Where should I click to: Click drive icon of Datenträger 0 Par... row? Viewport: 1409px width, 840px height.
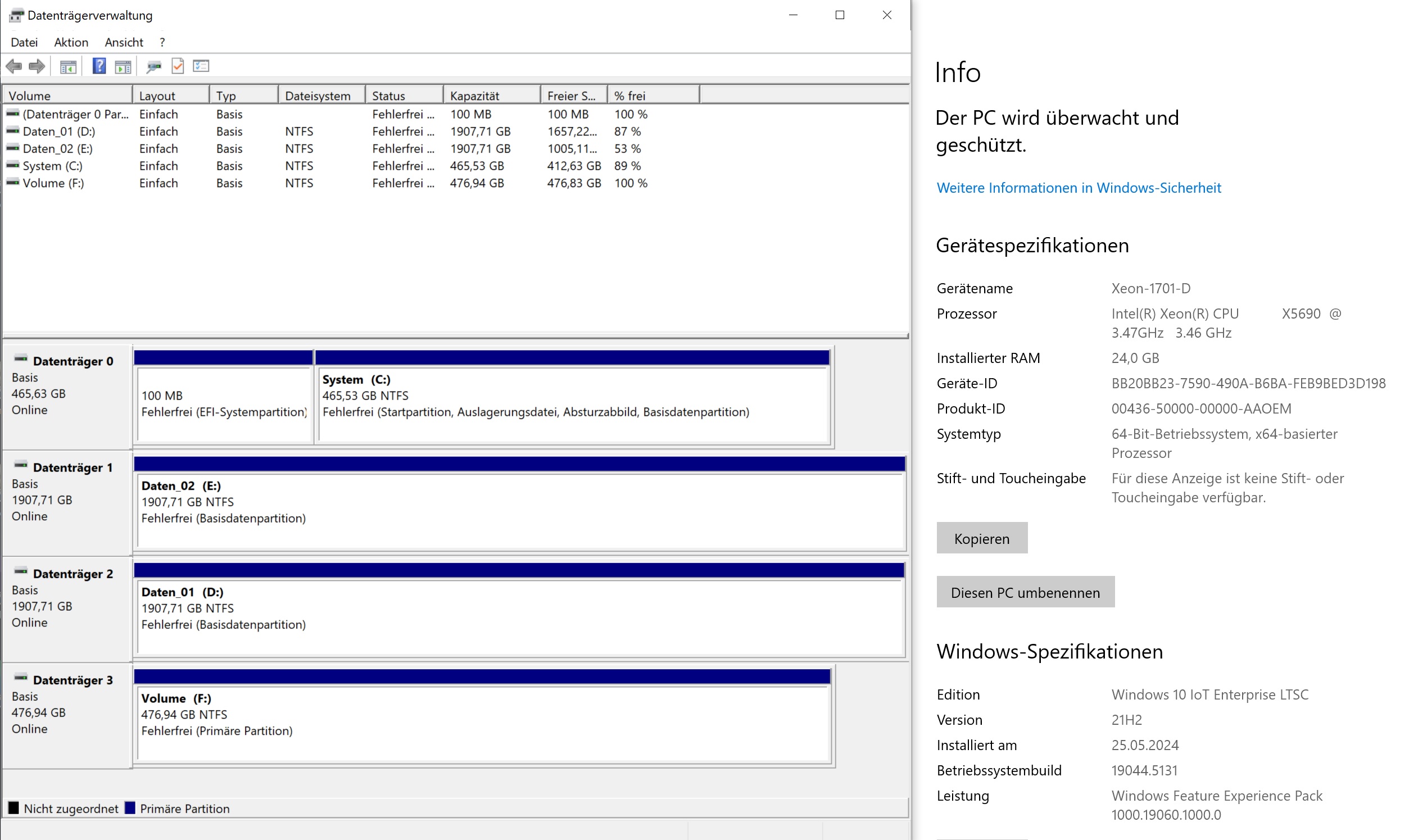[x=13, y=113]
